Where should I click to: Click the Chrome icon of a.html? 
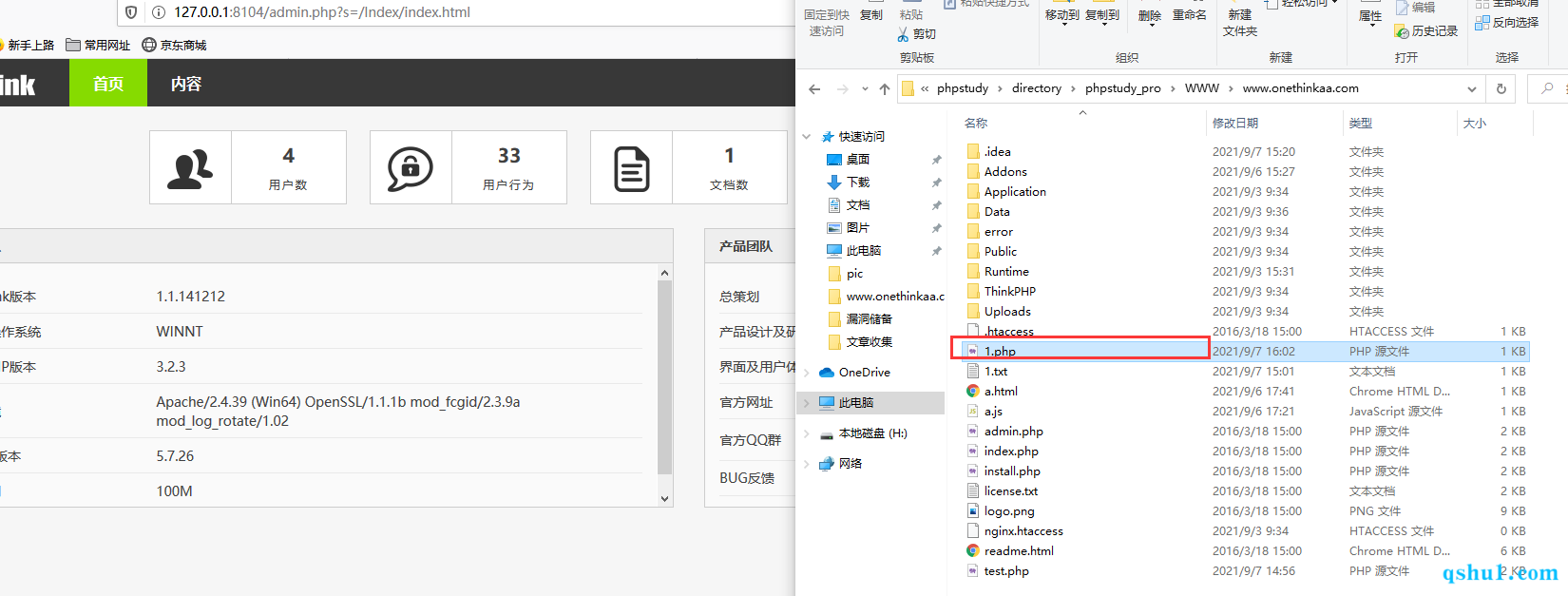pos(973,391)
